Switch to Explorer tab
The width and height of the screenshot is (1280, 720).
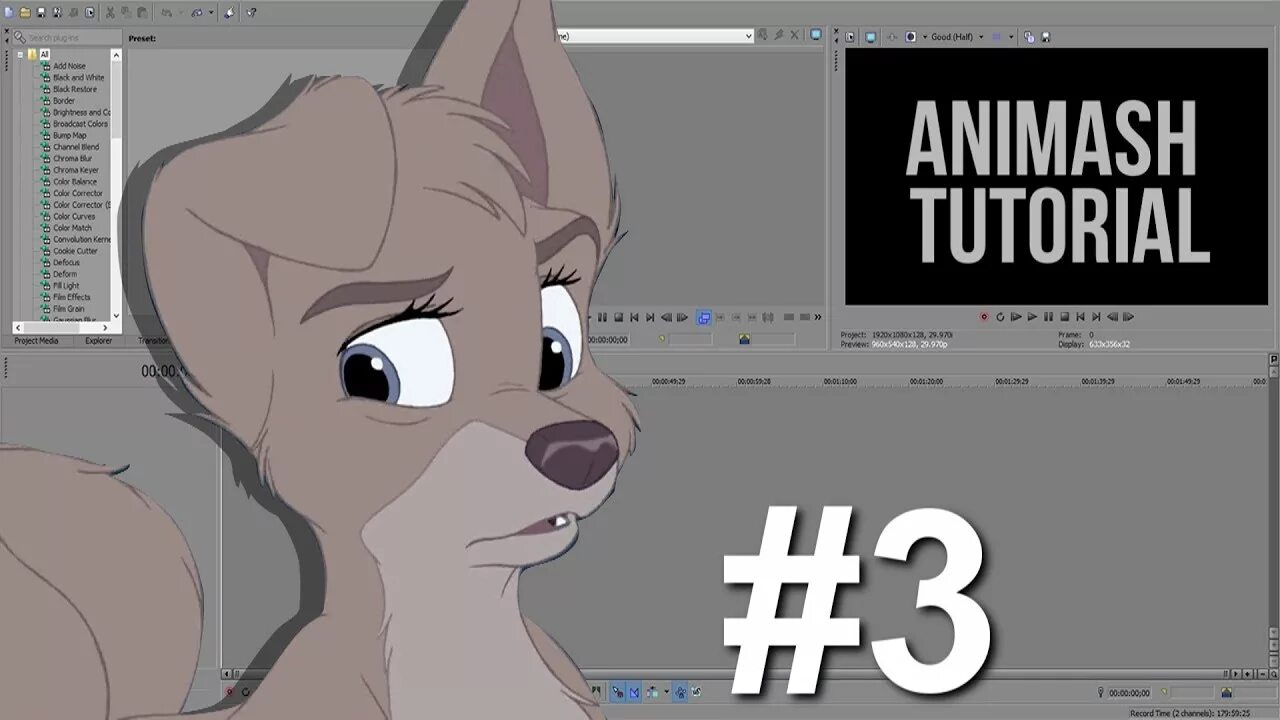(x=98, y=341)
